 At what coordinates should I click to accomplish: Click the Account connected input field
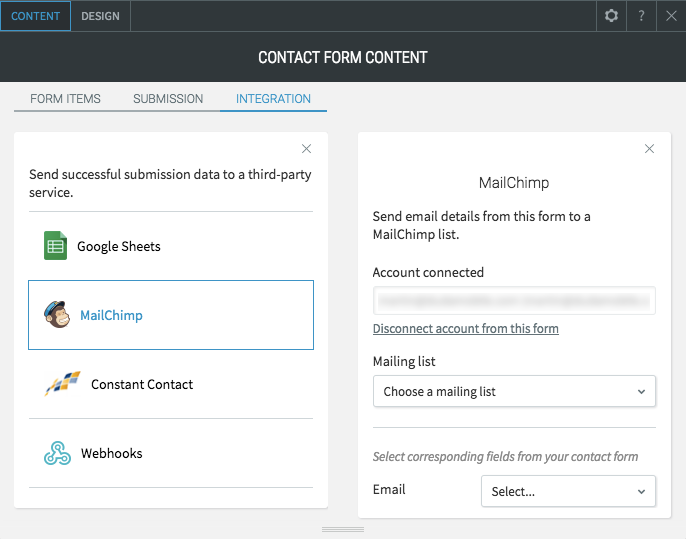pyautogui.click(x=514, y=301)
